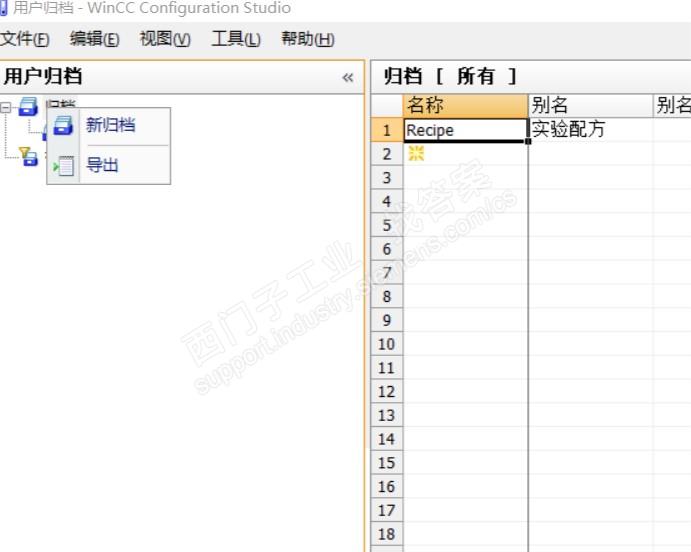Select row header 5
Viewport: 691px width, 552px height.
[x=387, y=225]
